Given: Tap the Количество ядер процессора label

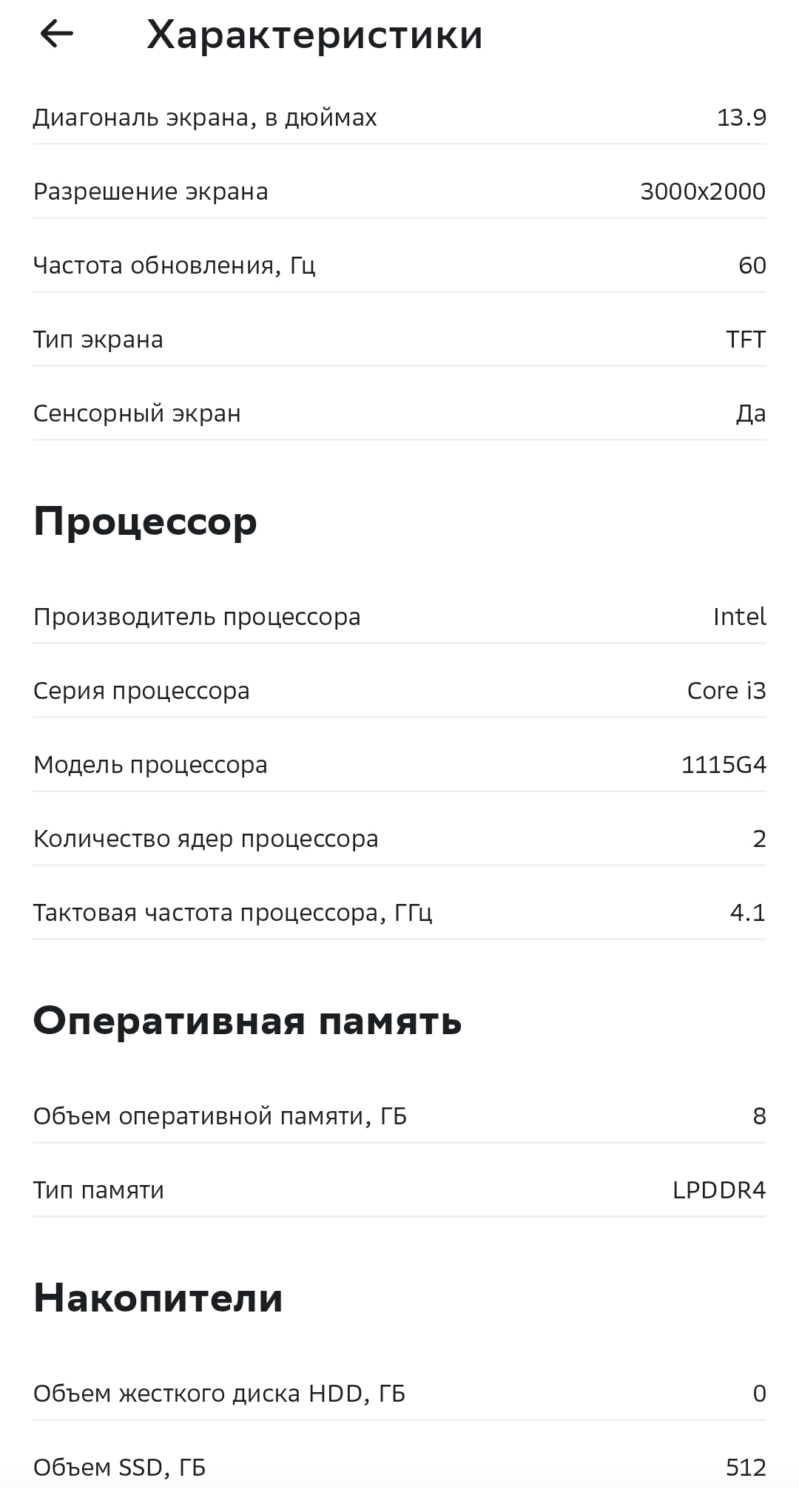Looking at the screenshot, I should pyautogui.click(x=206, y=839).
